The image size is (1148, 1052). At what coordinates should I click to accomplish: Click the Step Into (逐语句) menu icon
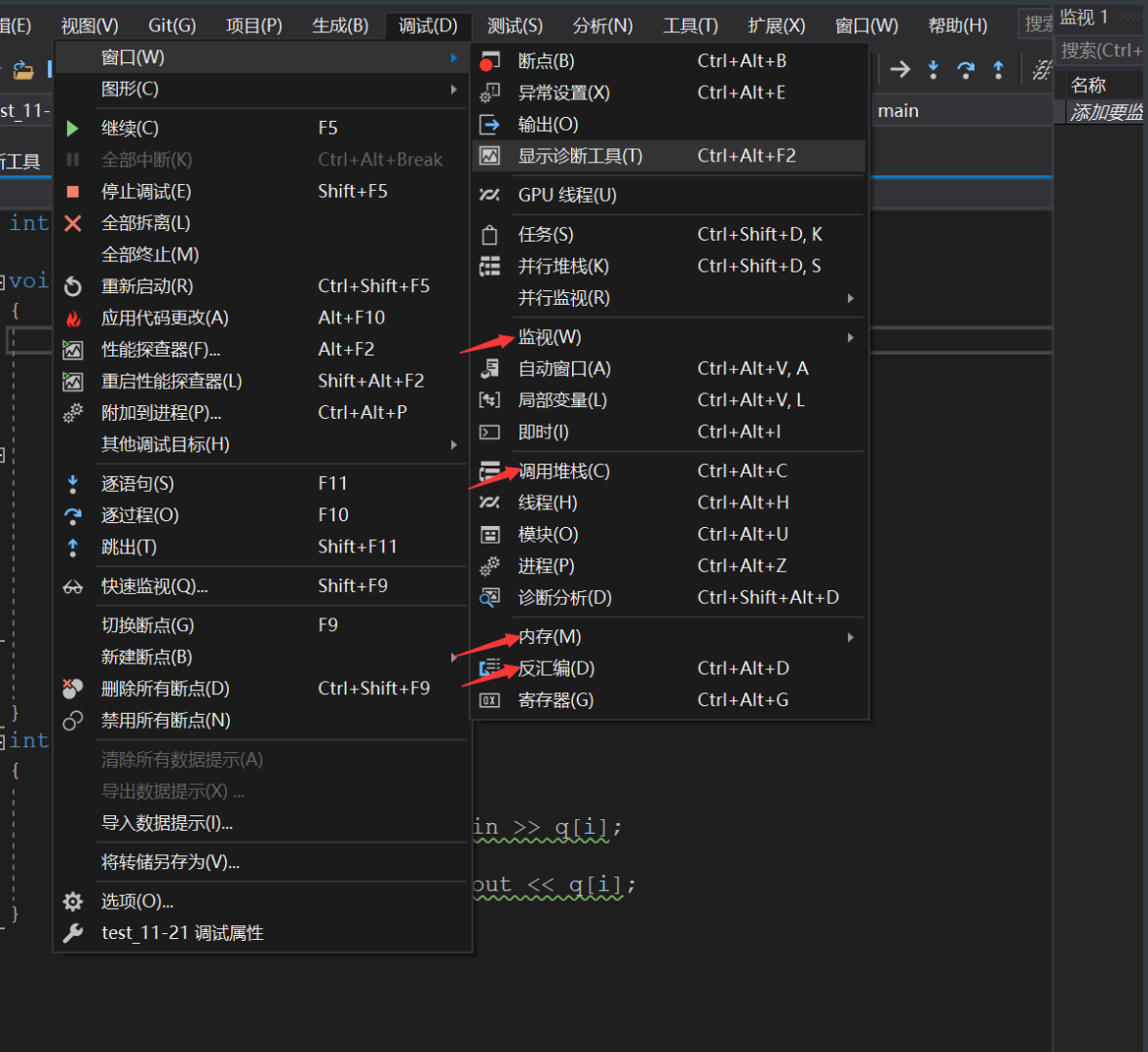pos(72,483)
